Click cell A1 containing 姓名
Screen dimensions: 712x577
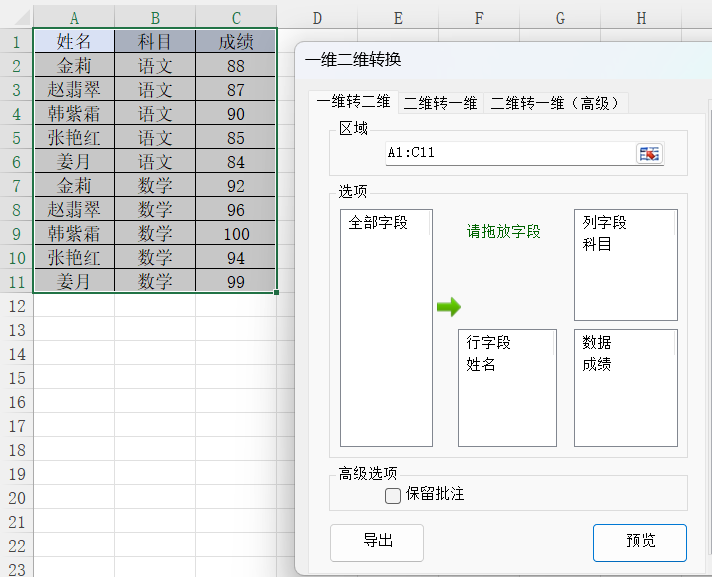pyautogui.click(x=74, y=41)
